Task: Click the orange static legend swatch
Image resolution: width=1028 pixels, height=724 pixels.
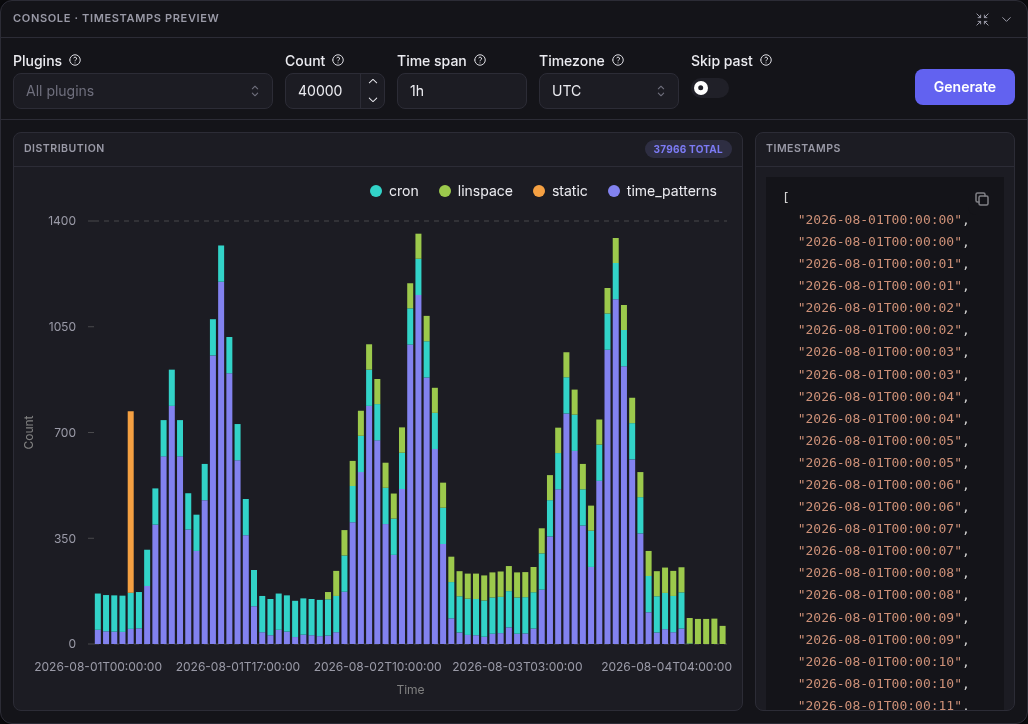Action: pos(539,191)
